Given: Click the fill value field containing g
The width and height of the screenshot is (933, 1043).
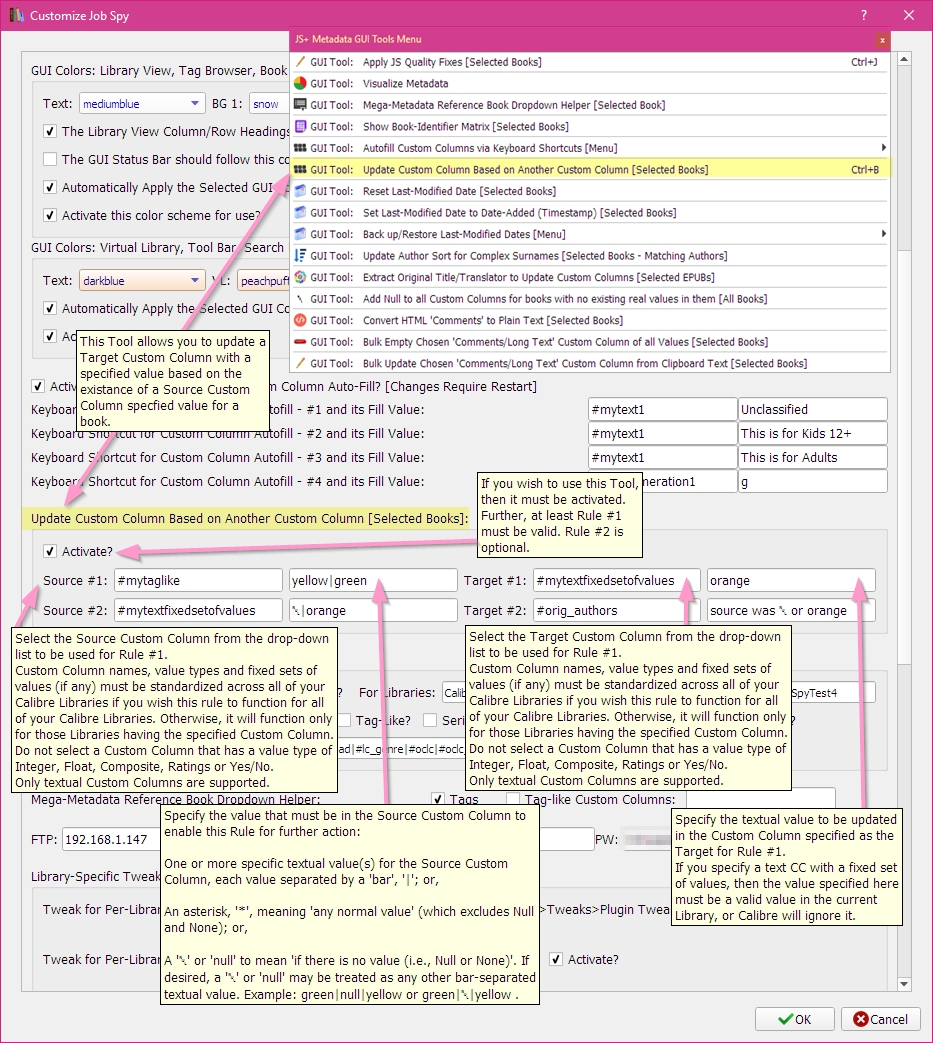Looking at the screenshot, I should click(813, 481).
